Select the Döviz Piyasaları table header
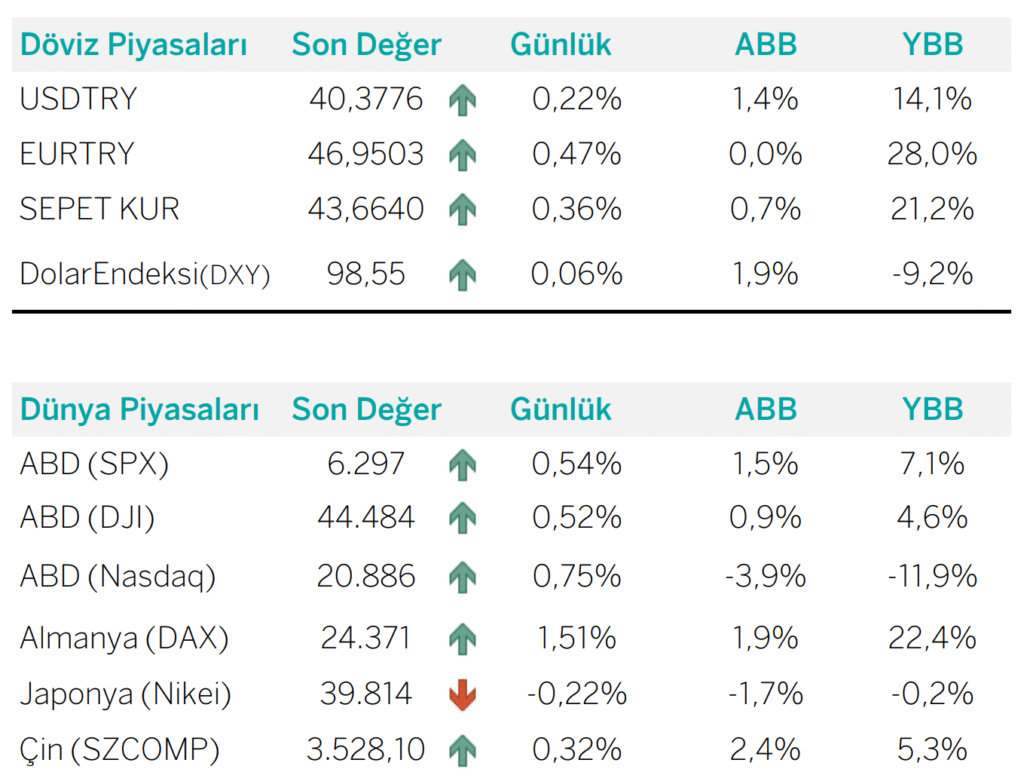The height and width of the screenshot is (775, 1024). click(x=134, y=45)
